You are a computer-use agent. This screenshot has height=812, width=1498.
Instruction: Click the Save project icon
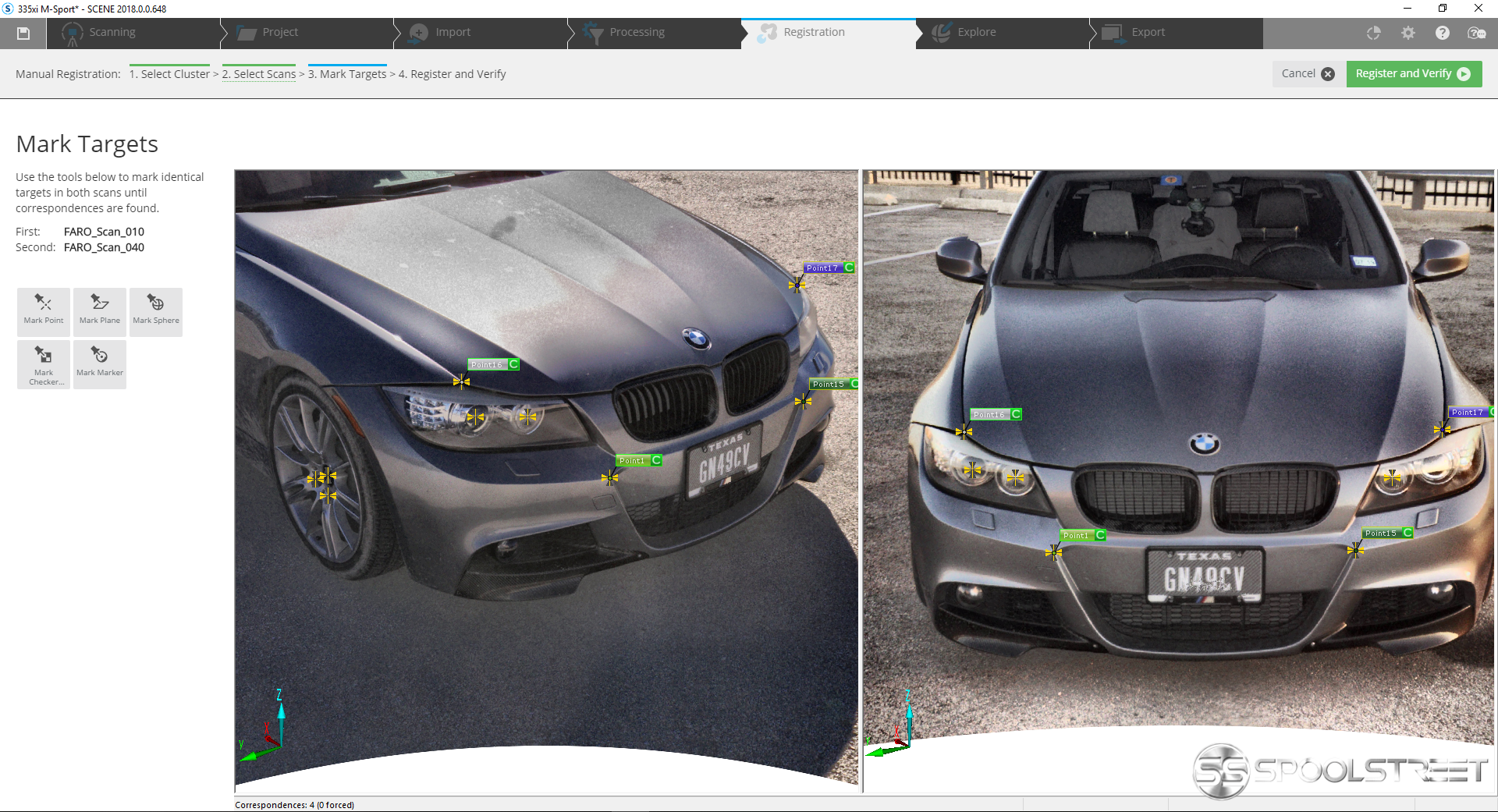(23, 33)
